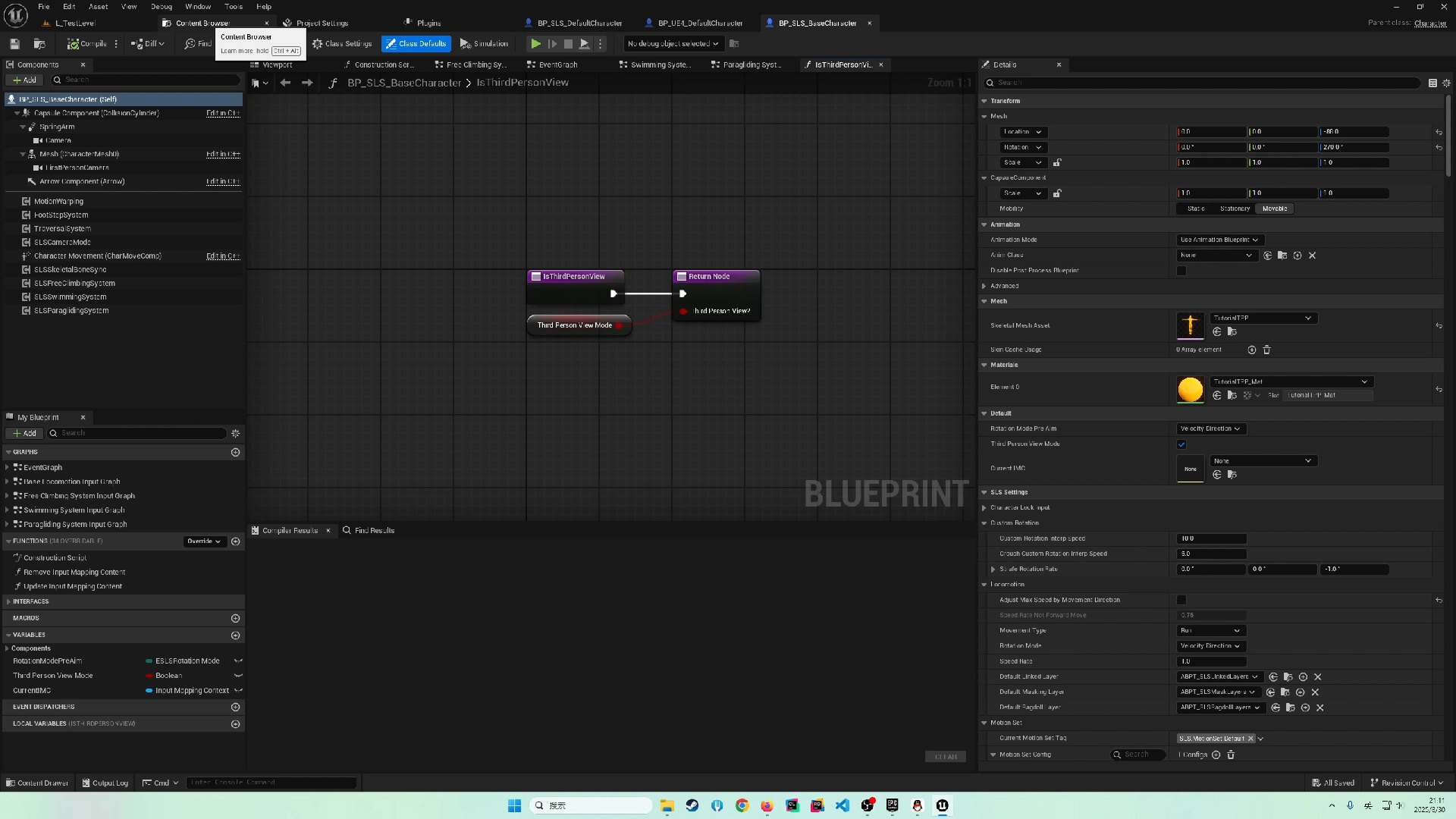1456x819 pixels.
Task: Open the Tools menu
Action: pyautogui.click(x=234, y=7)
